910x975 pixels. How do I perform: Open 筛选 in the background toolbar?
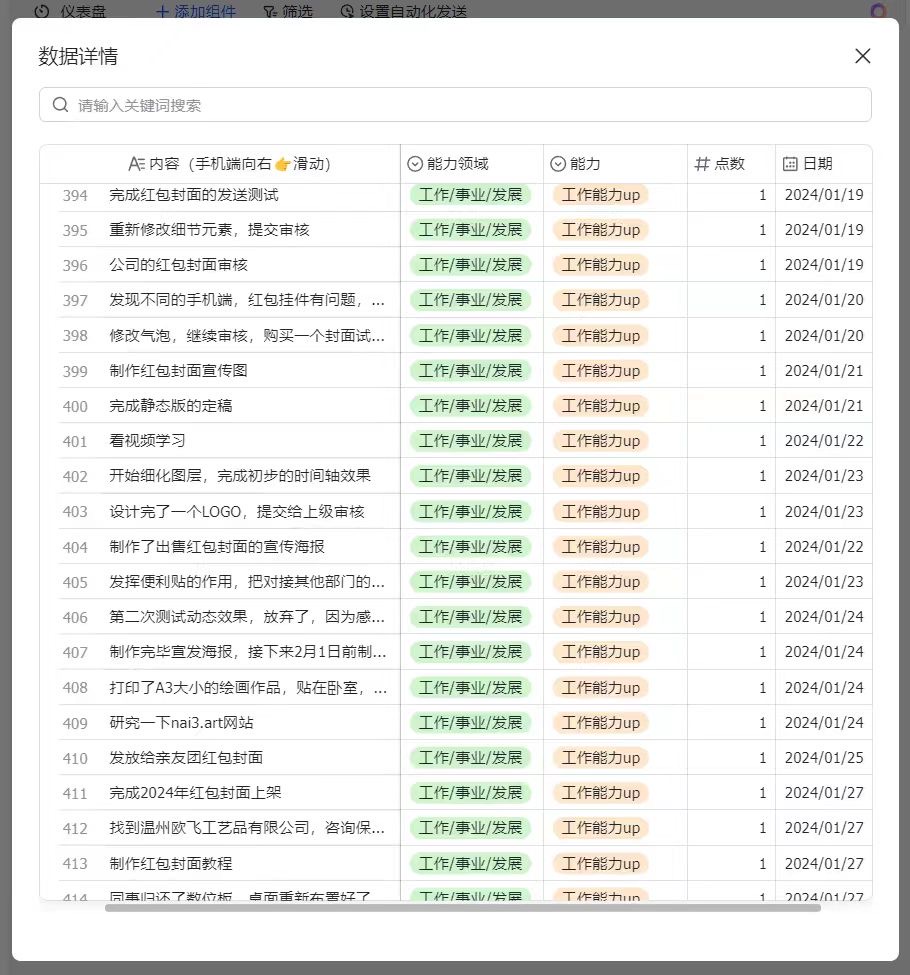[x=288, y=11]
